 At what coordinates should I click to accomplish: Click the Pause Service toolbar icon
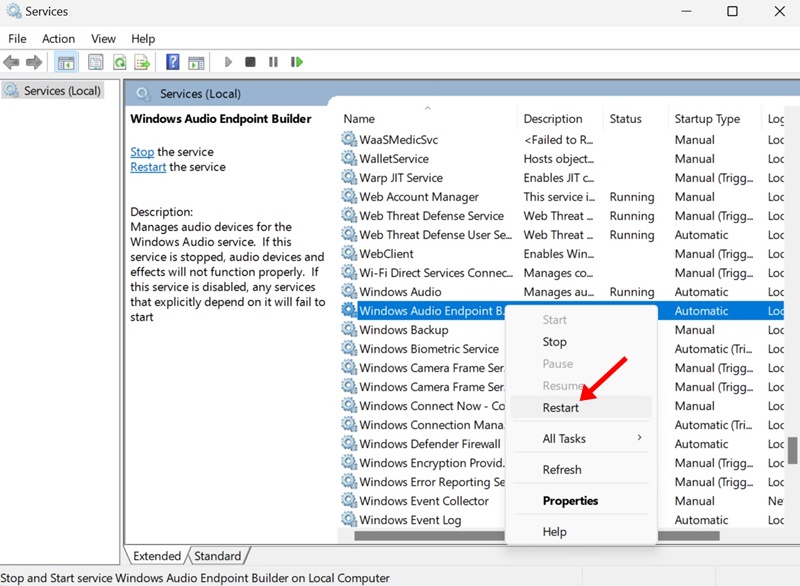[x=273, y=62]
